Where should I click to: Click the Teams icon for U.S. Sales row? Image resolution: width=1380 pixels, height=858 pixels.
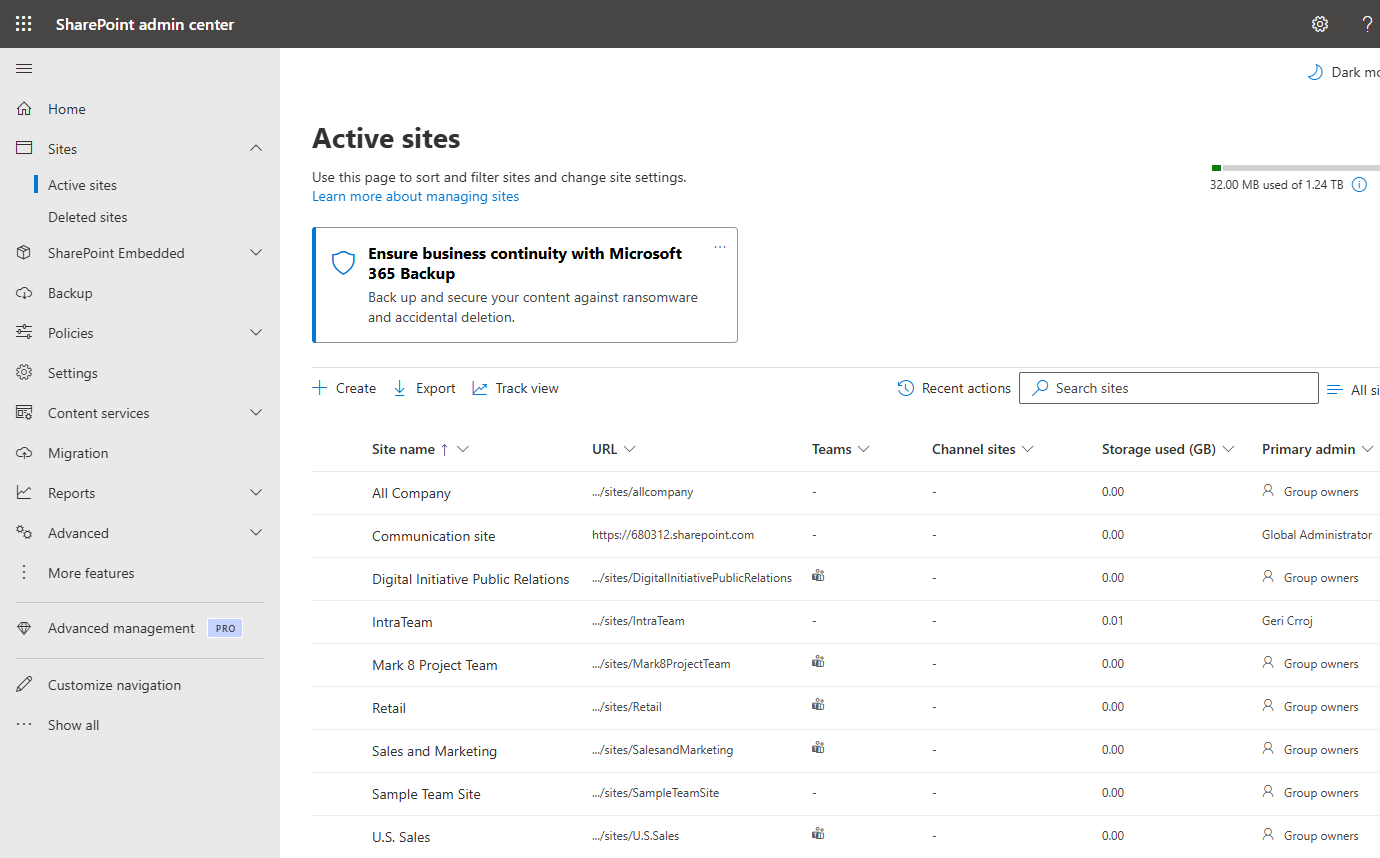(x=818, y=834)
